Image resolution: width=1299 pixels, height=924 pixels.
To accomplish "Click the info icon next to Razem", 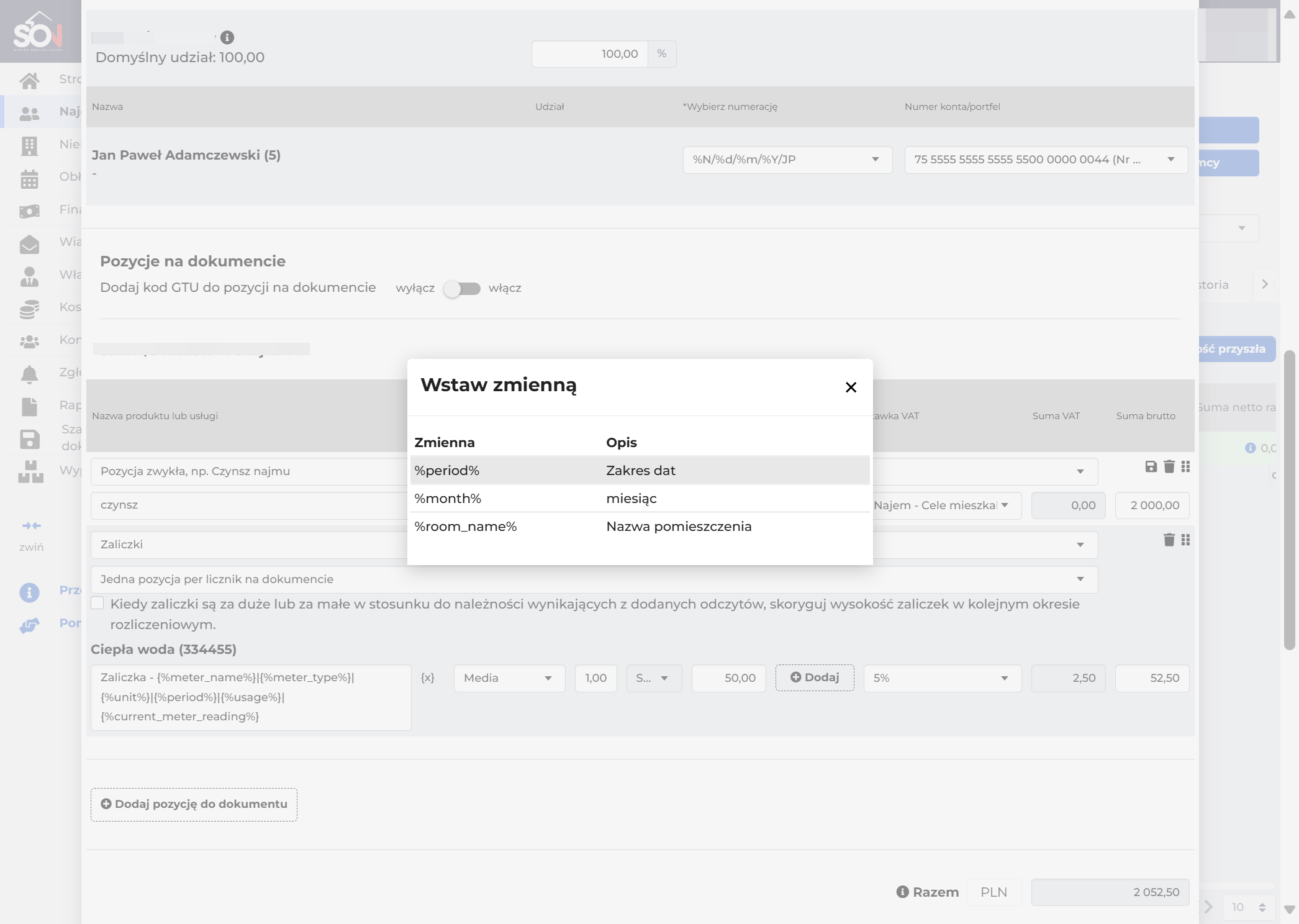I will click(x=902, y=892).
